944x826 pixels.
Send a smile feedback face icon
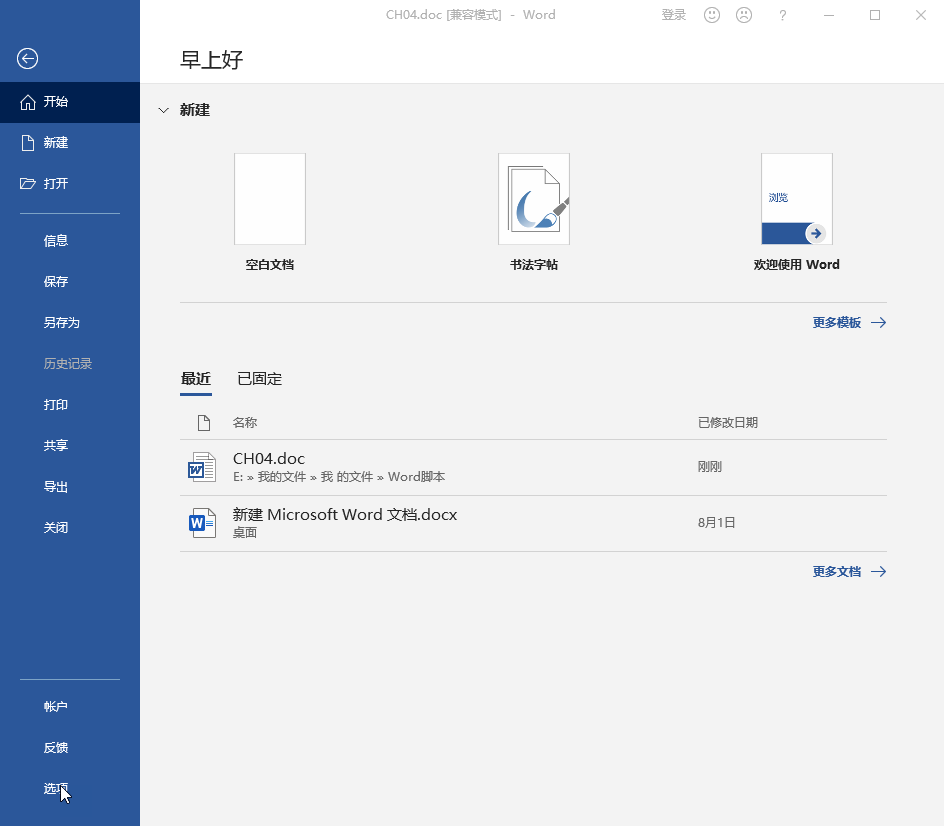click(712, 15)
